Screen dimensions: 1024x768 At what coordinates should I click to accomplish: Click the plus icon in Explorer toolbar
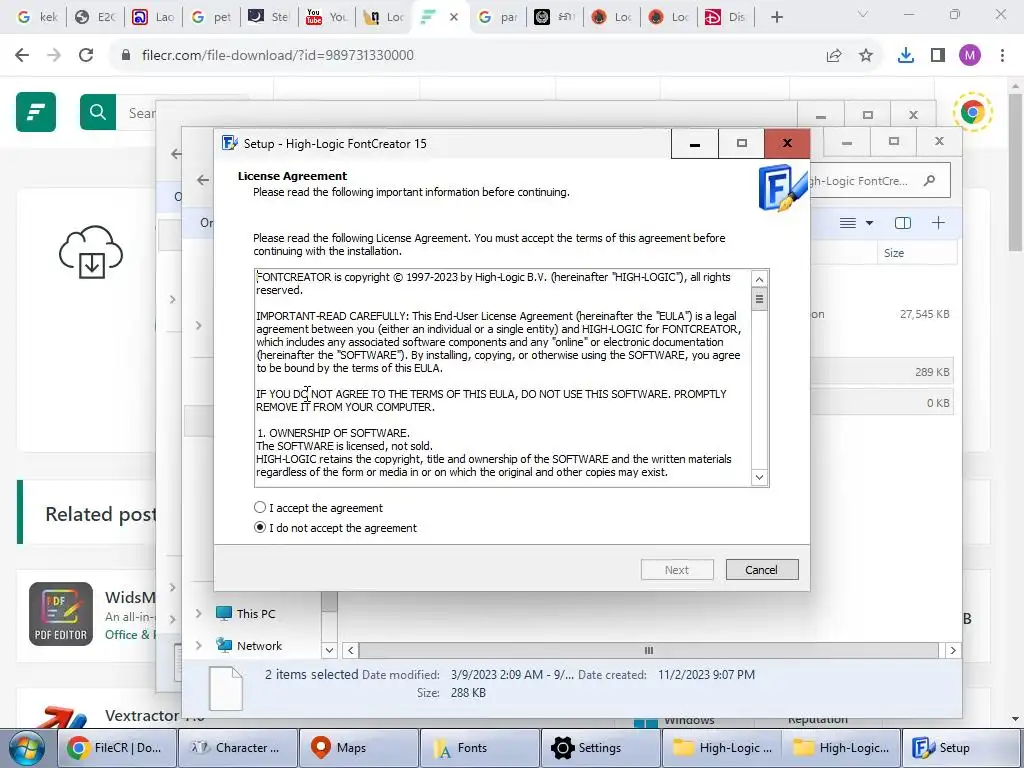pyautogui.click(x=938, y=223)
